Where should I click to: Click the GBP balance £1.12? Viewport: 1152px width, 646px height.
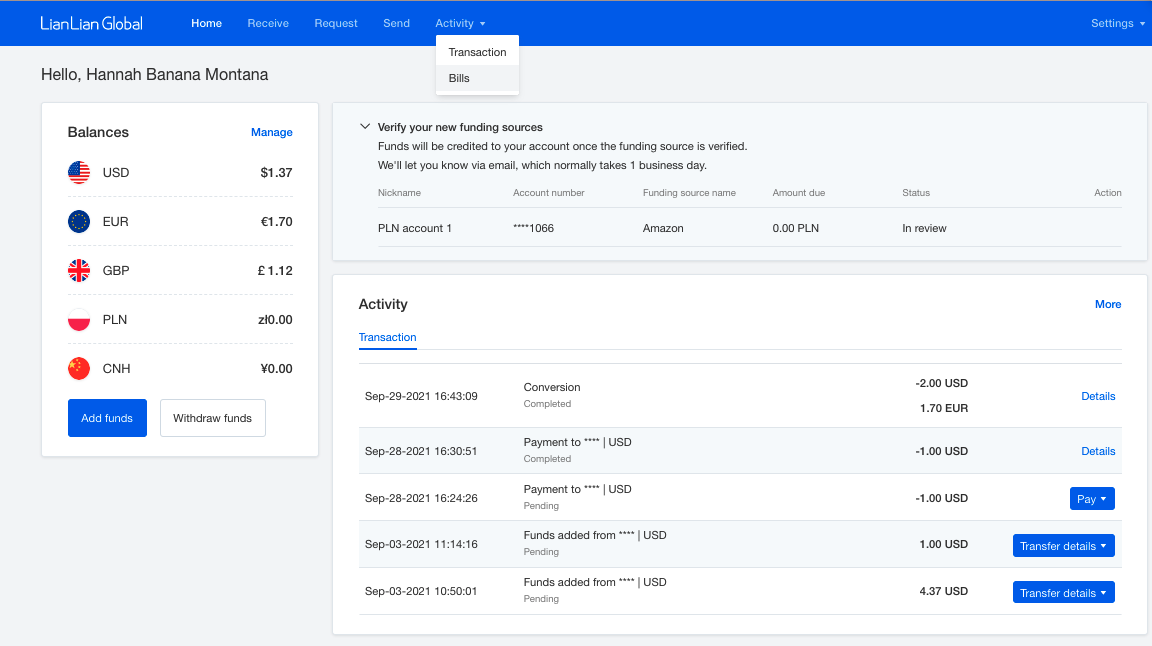275,270
